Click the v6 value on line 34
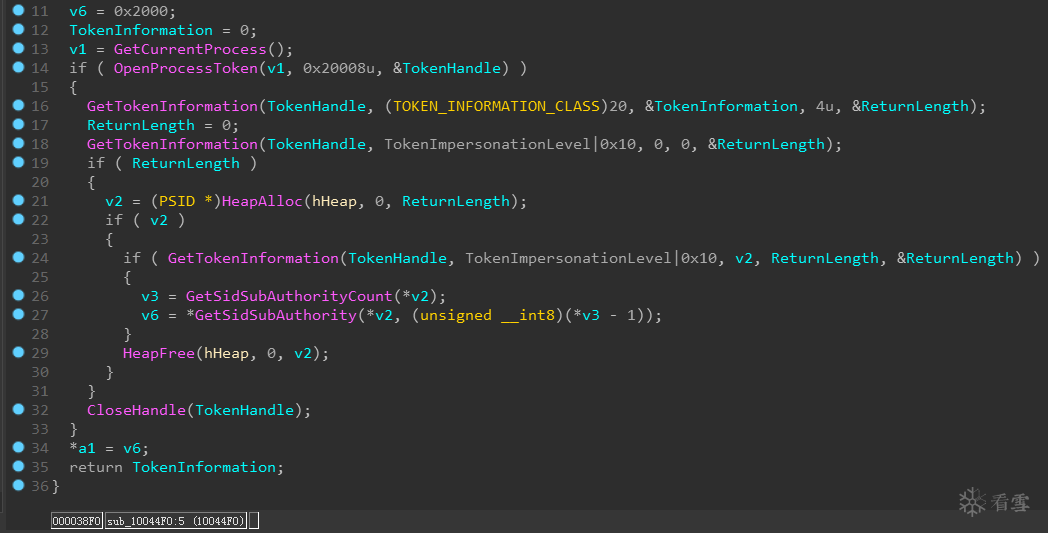 pos(132,448)
